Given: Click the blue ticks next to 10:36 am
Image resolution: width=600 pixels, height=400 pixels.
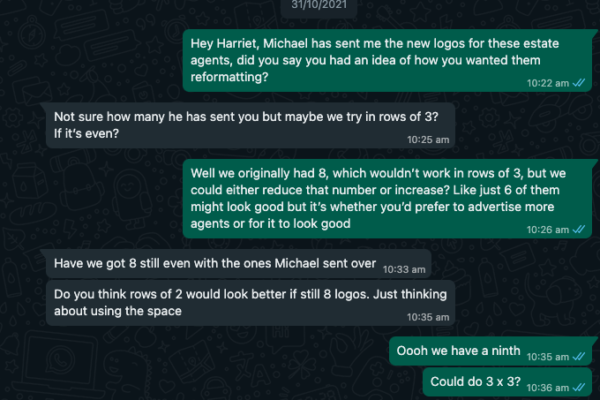Looking at the screenshot, I should tap(579, 387).
